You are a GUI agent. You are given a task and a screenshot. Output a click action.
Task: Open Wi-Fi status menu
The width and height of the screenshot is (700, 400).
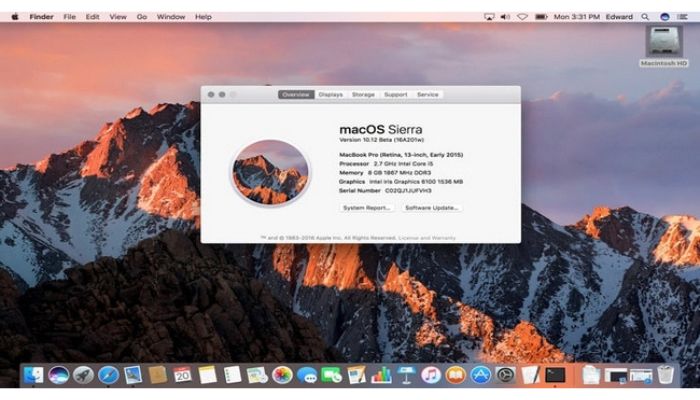(522, 17)
